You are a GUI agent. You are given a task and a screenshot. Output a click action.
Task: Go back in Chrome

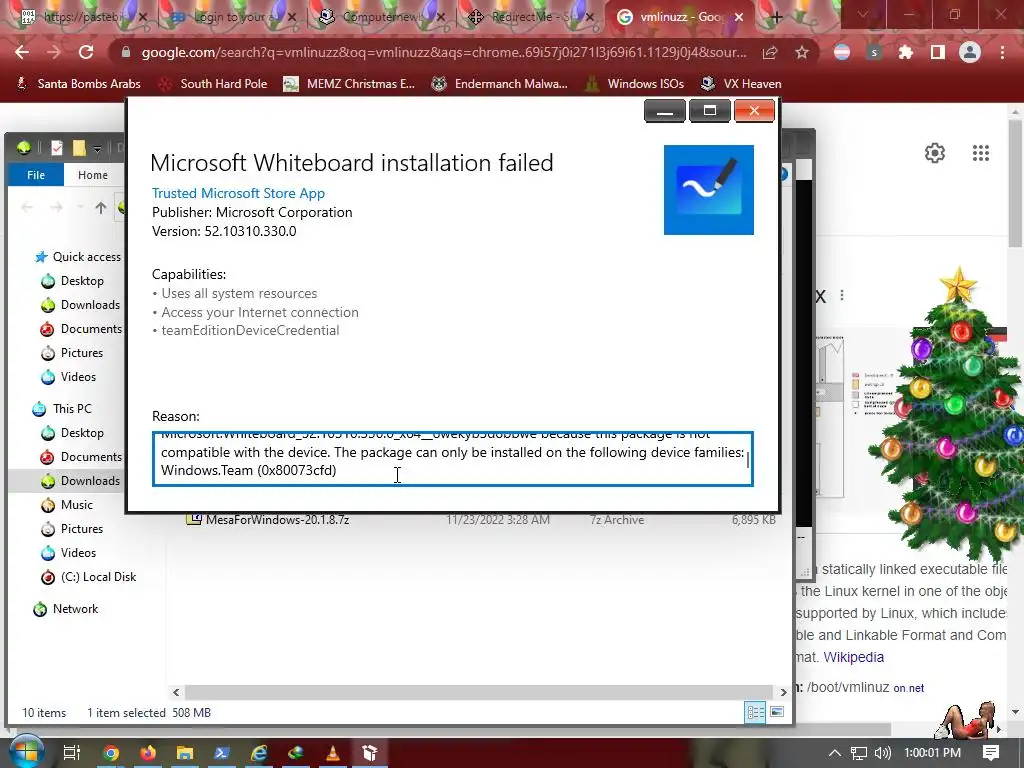click(22, 52)
